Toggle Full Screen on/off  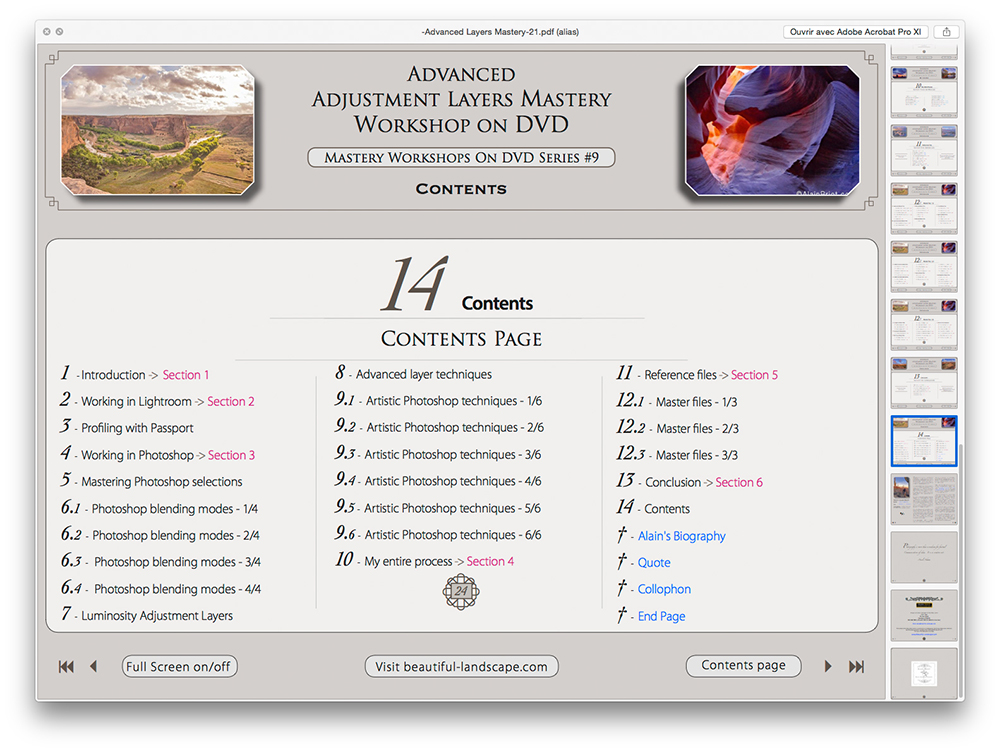[x=179, y=667]
